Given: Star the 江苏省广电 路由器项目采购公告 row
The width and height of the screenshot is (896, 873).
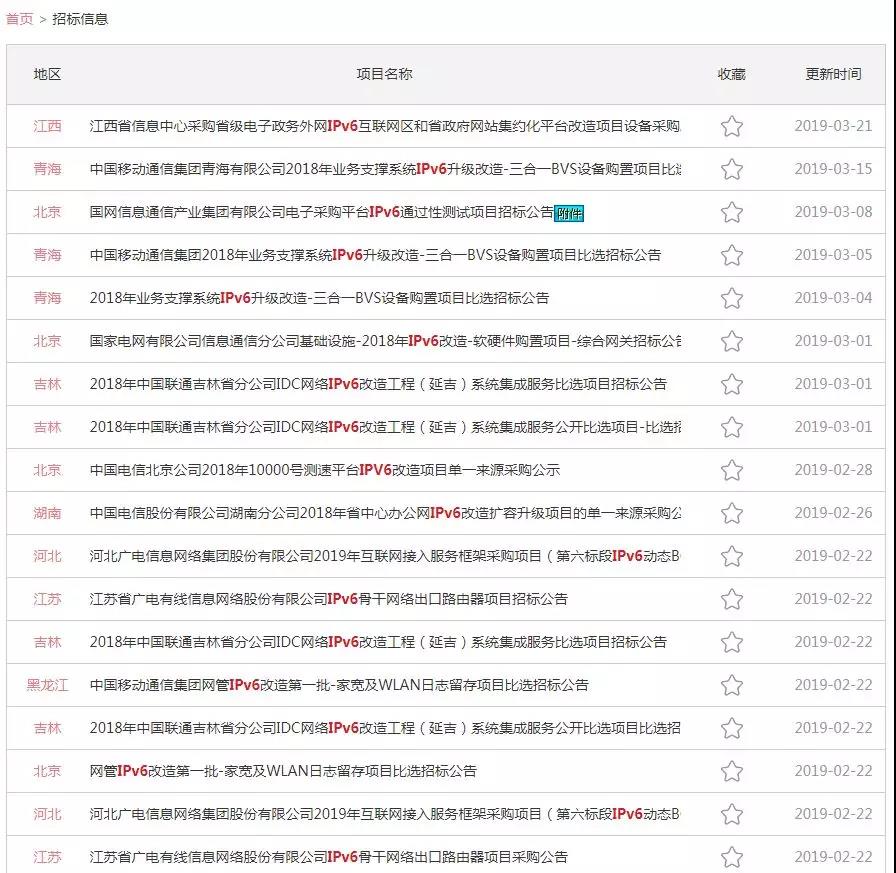Looking at the screenshot, I should point(731,857).
